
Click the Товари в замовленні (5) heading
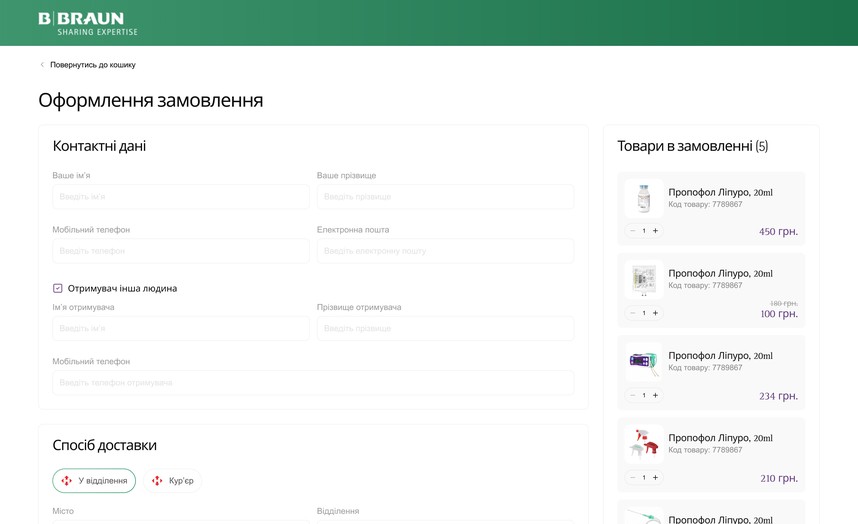[x=693, y=146]
